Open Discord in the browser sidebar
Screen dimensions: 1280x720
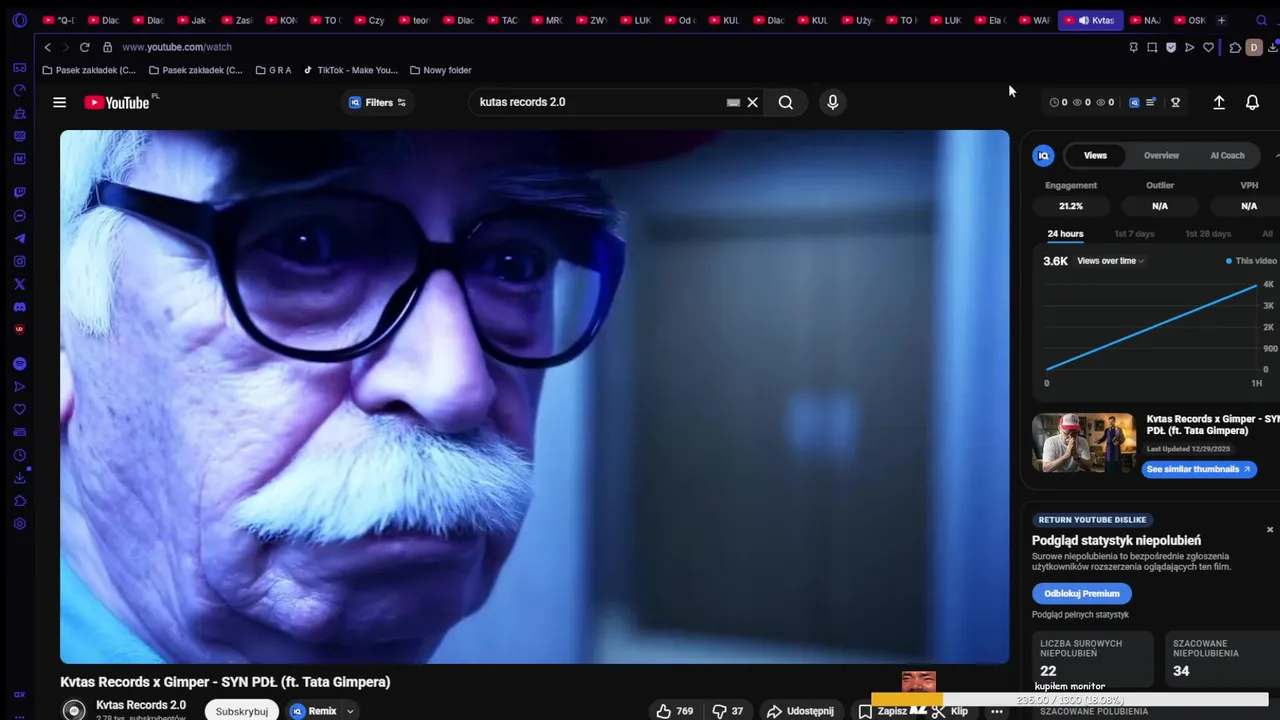click(x=19, y=307)
